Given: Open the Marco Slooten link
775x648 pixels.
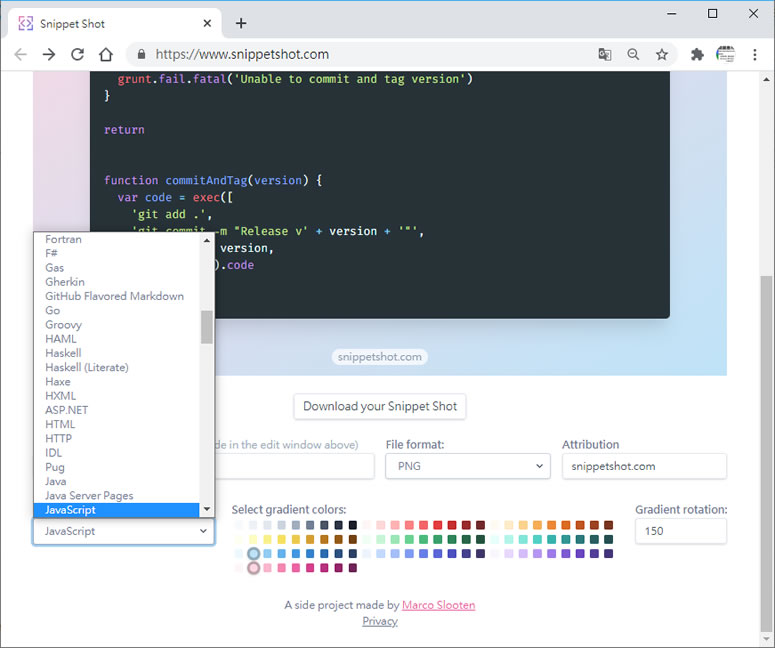Looking at the screenshot, I should pyautogui.click(x=438, y=605).
